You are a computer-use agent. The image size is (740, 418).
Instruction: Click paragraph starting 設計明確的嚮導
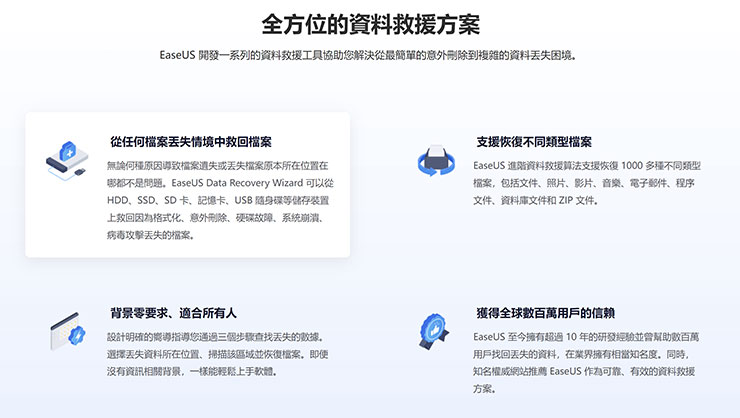[x=218, y=354]
